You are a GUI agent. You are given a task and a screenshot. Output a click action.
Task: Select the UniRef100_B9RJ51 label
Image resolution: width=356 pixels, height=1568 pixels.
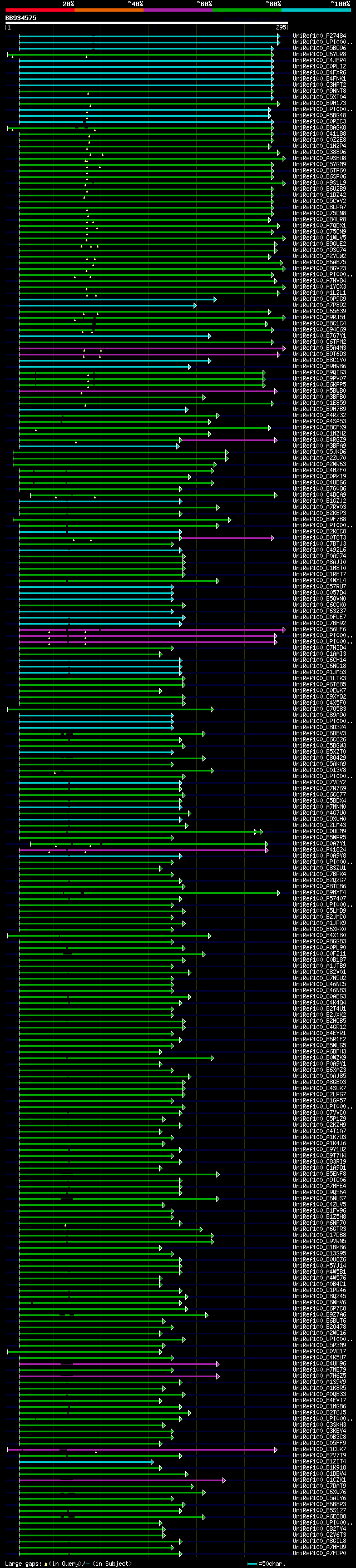coord(319,317)
